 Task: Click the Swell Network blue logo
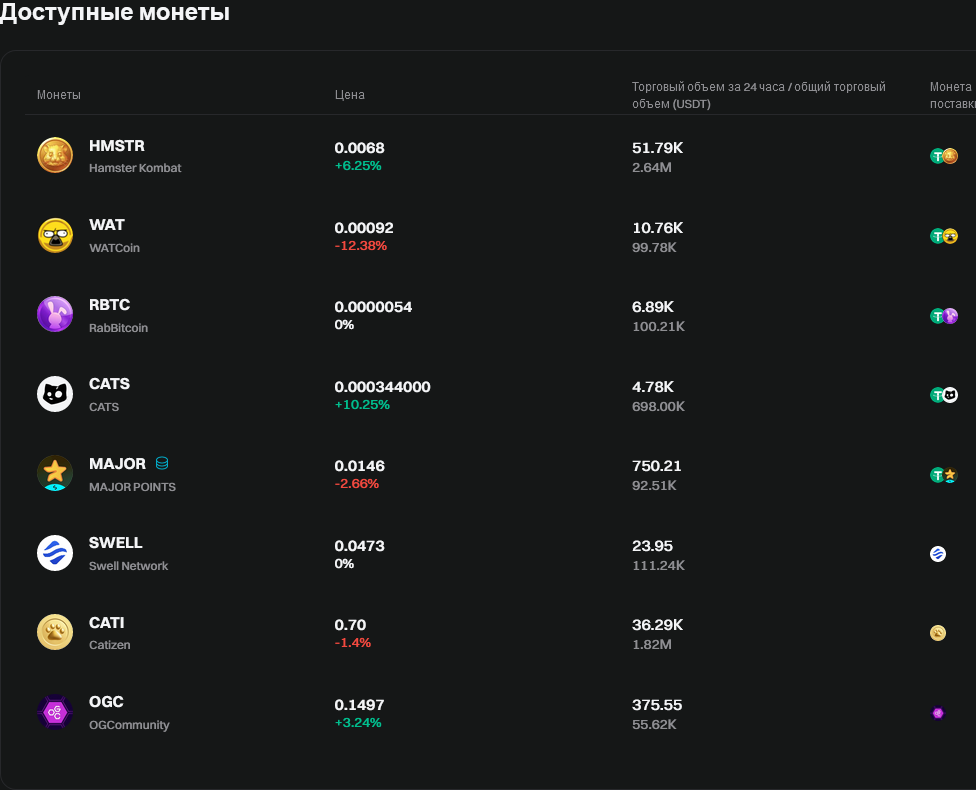coord(55,553)
